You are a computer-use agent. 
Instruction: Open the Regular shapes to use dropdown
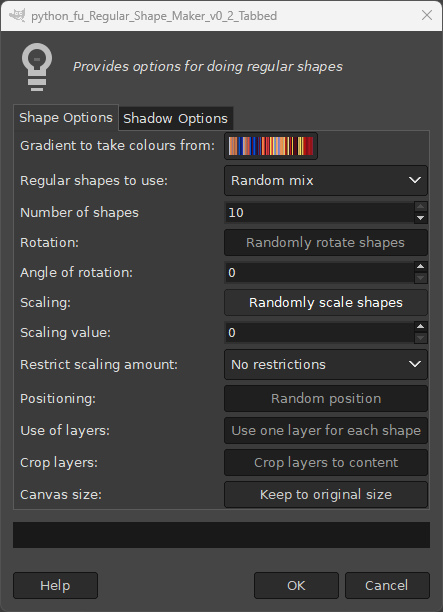tap(326, 180)
